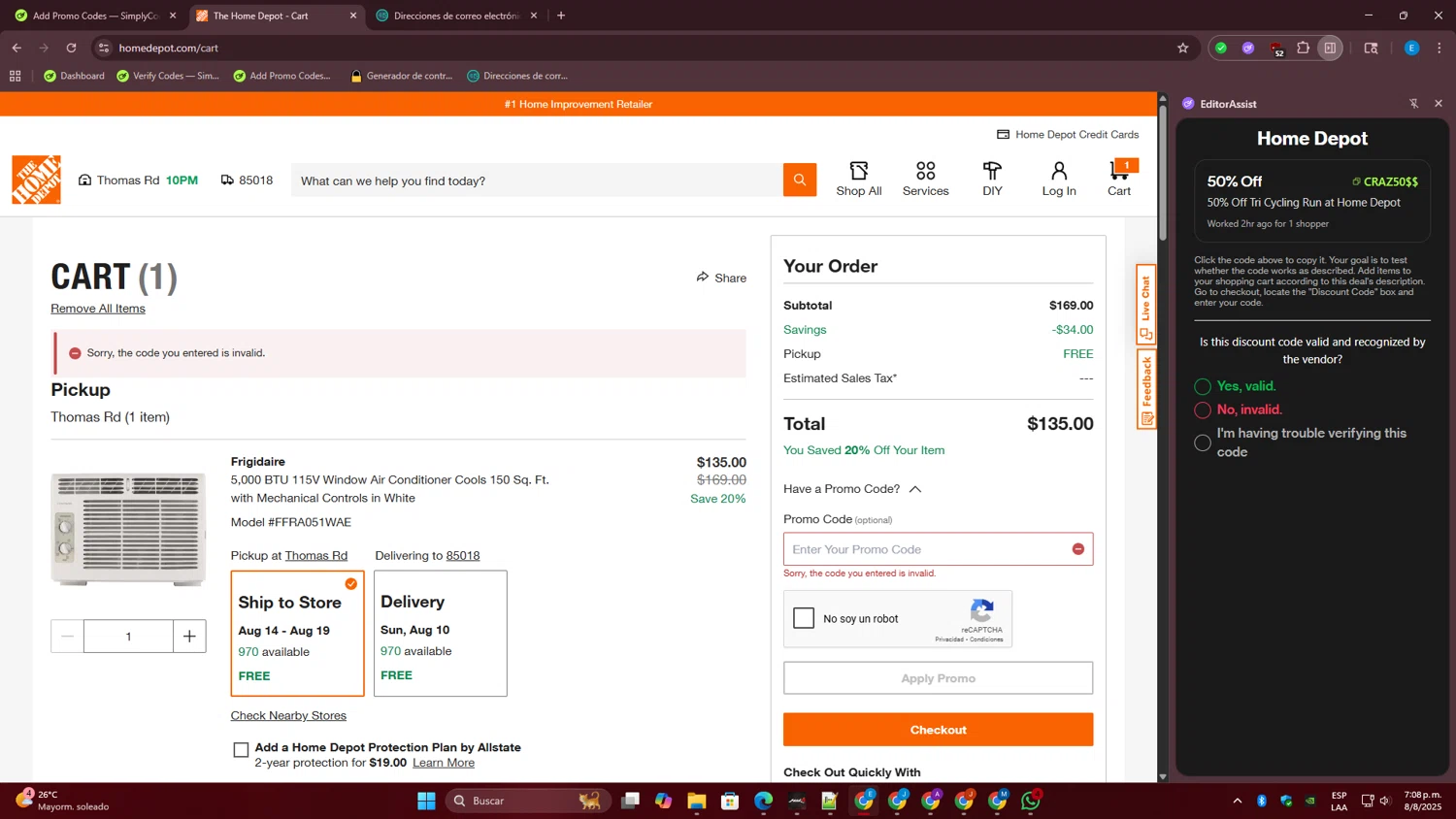Select The Home Depot - Cart tab
Viewport: 1456px width, 819px height.
pos(276,16)
